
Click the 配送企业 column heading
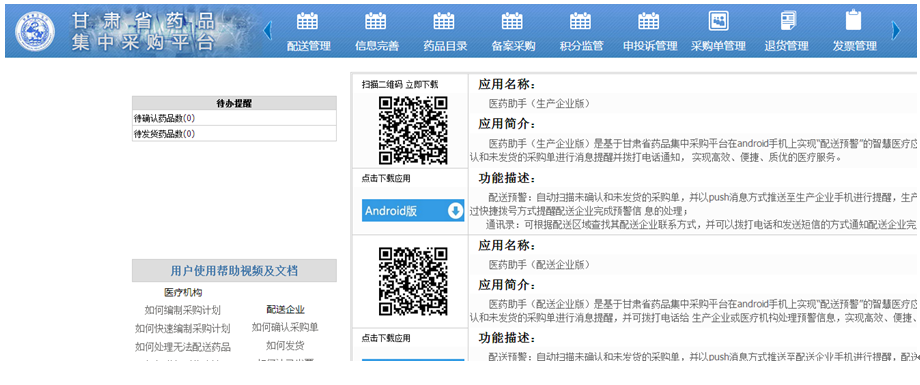coord(286,309)
